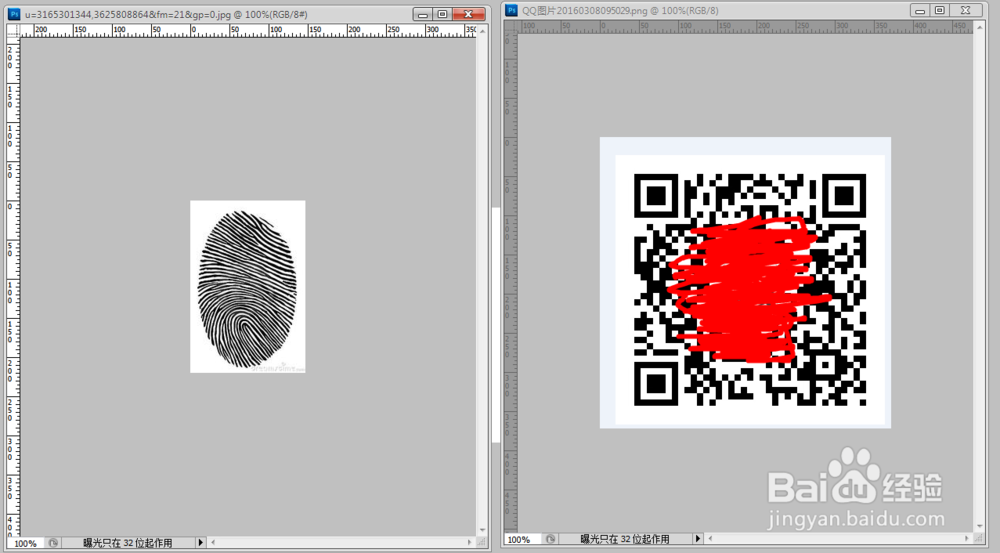
Task: Click the Ps icon of the QQ图片 png window
Action: (x=511, y=10)
